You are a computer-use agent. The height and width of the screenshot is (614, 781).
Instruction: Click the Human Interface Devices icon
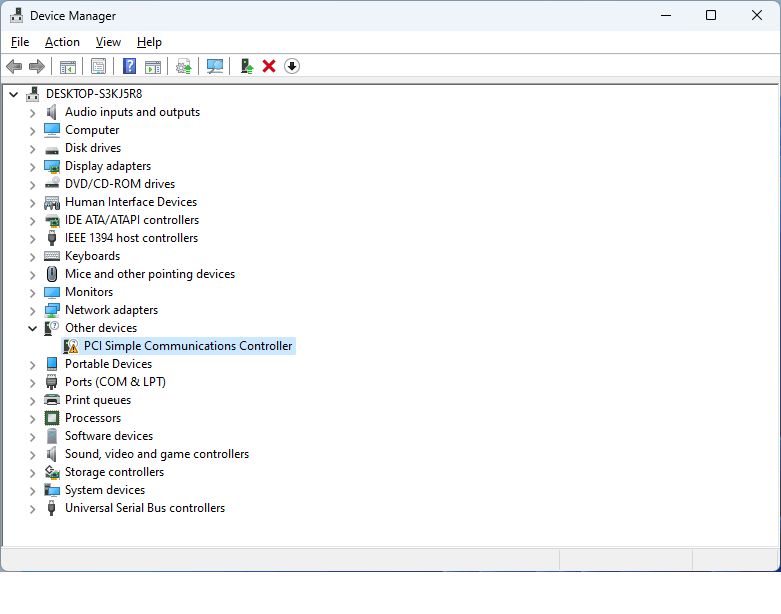[52, 202]
